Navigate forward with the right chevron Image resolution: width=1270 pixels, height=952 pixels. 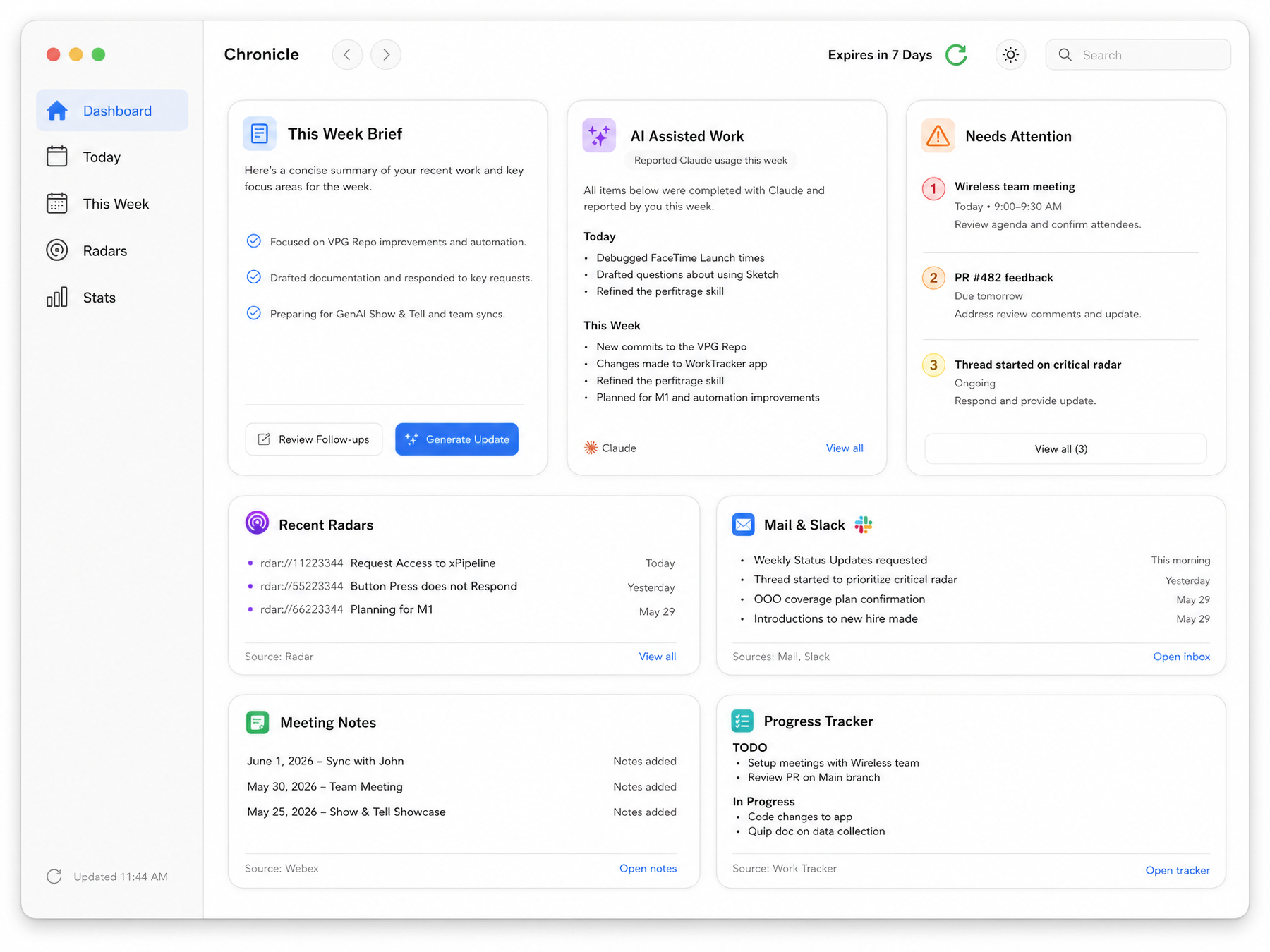386,55
